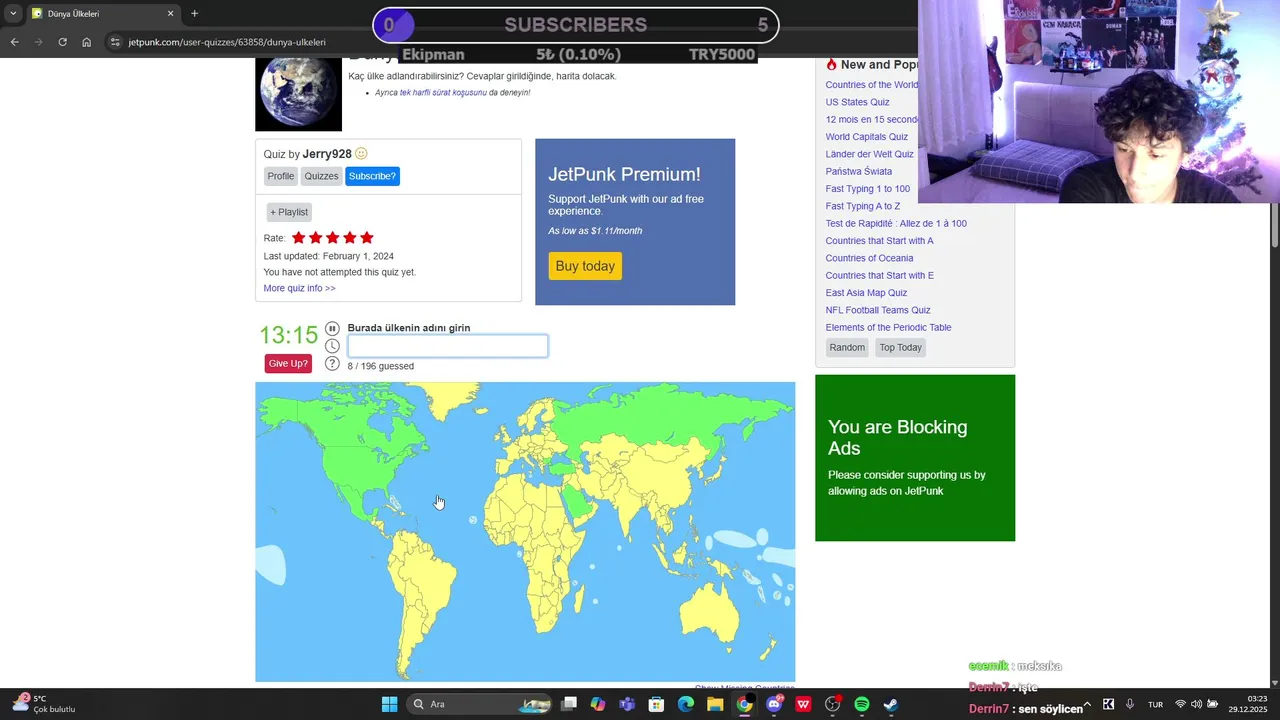The image size is (1280, 720).
Task: Rate the quiz five stars
Action: click(366, 238)
